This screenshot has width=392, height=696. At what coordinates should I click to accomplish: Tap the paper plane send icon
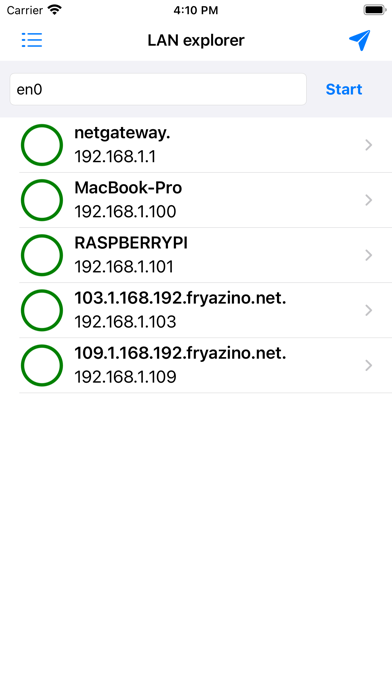[359, 40]
